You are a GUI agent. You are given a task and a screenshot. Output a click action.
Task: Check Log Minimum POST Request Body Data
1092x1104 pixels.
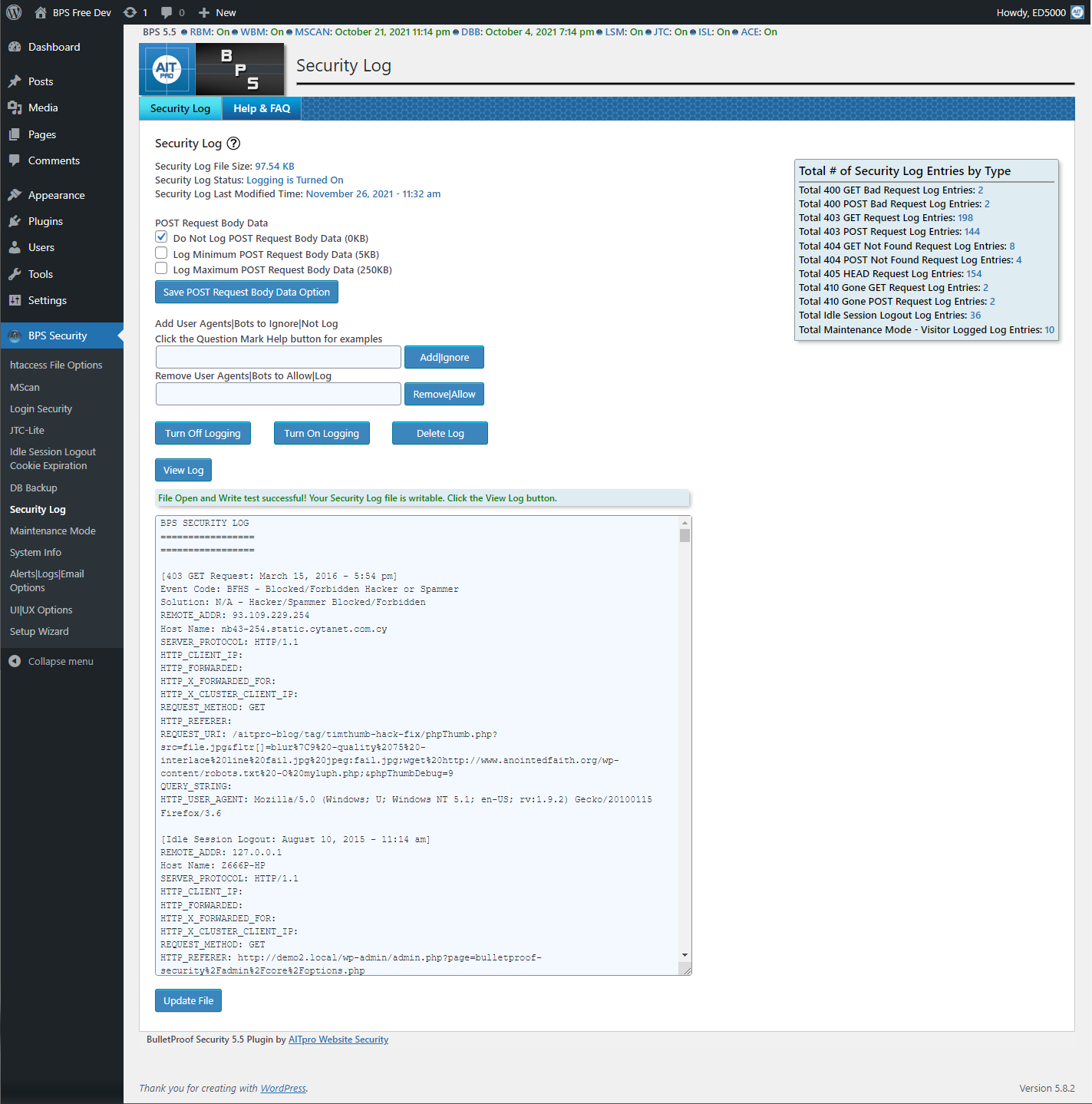pos(161,253)
